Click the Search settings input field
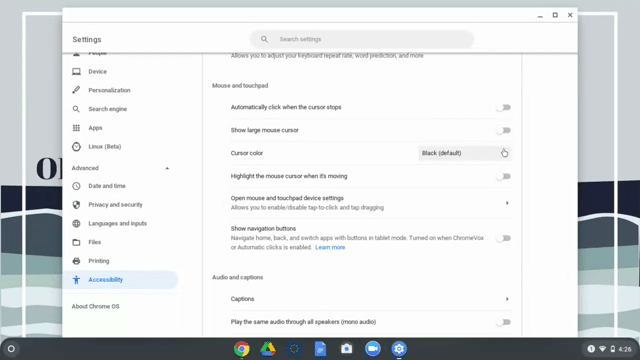The width and height of the screenshot is (640, 360). [x=362, y=39]
